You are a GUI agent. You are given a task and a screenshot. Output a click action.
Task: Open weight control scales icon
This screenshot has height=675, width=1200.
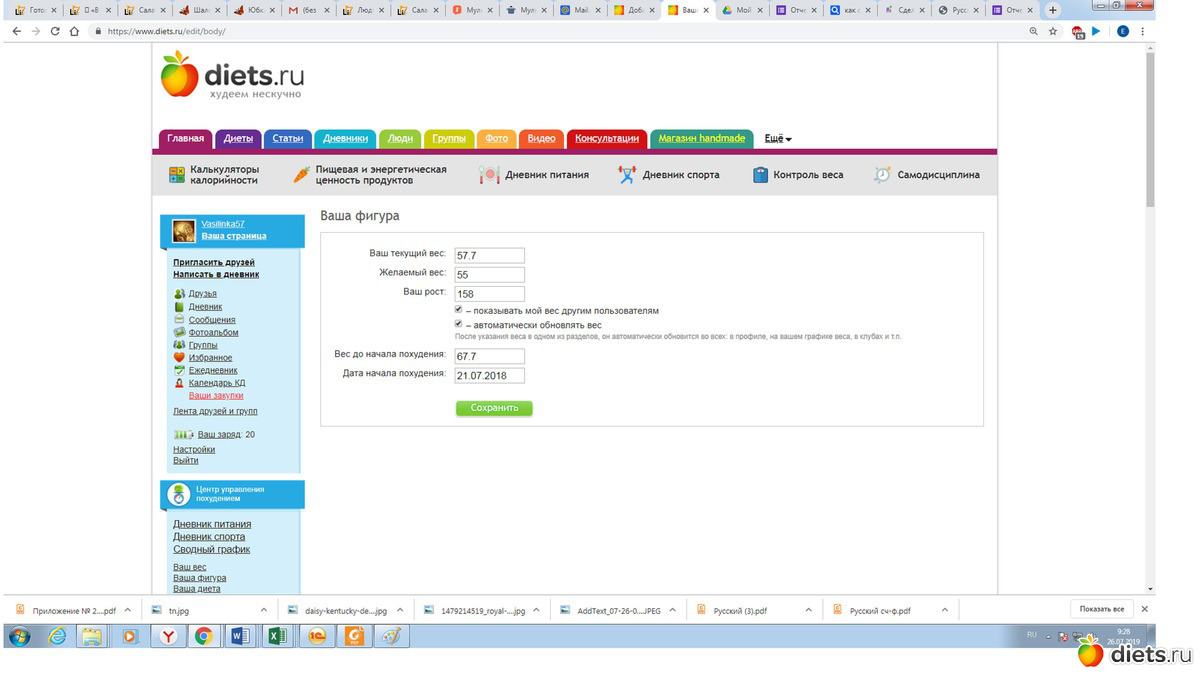pyautogui.click(x=760, y=175)
